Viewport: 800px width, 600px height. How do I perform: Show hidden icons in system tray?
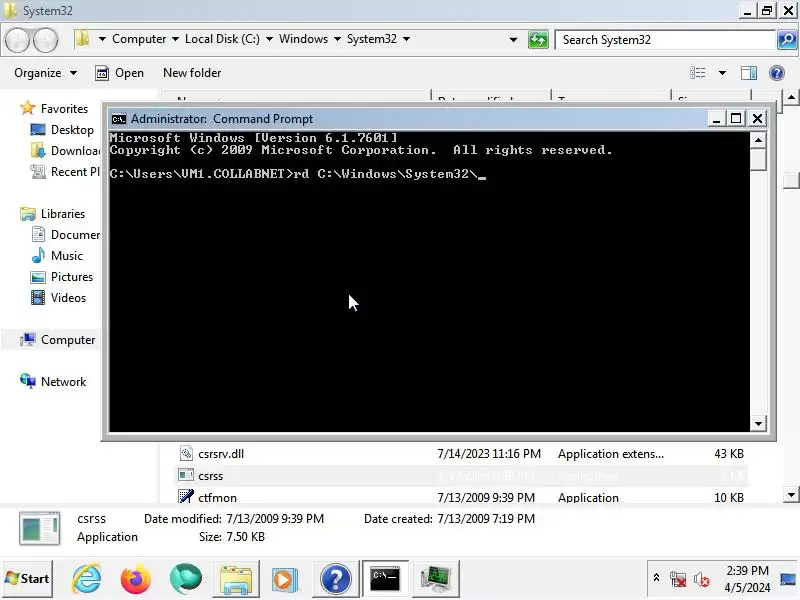coord(657,578)
